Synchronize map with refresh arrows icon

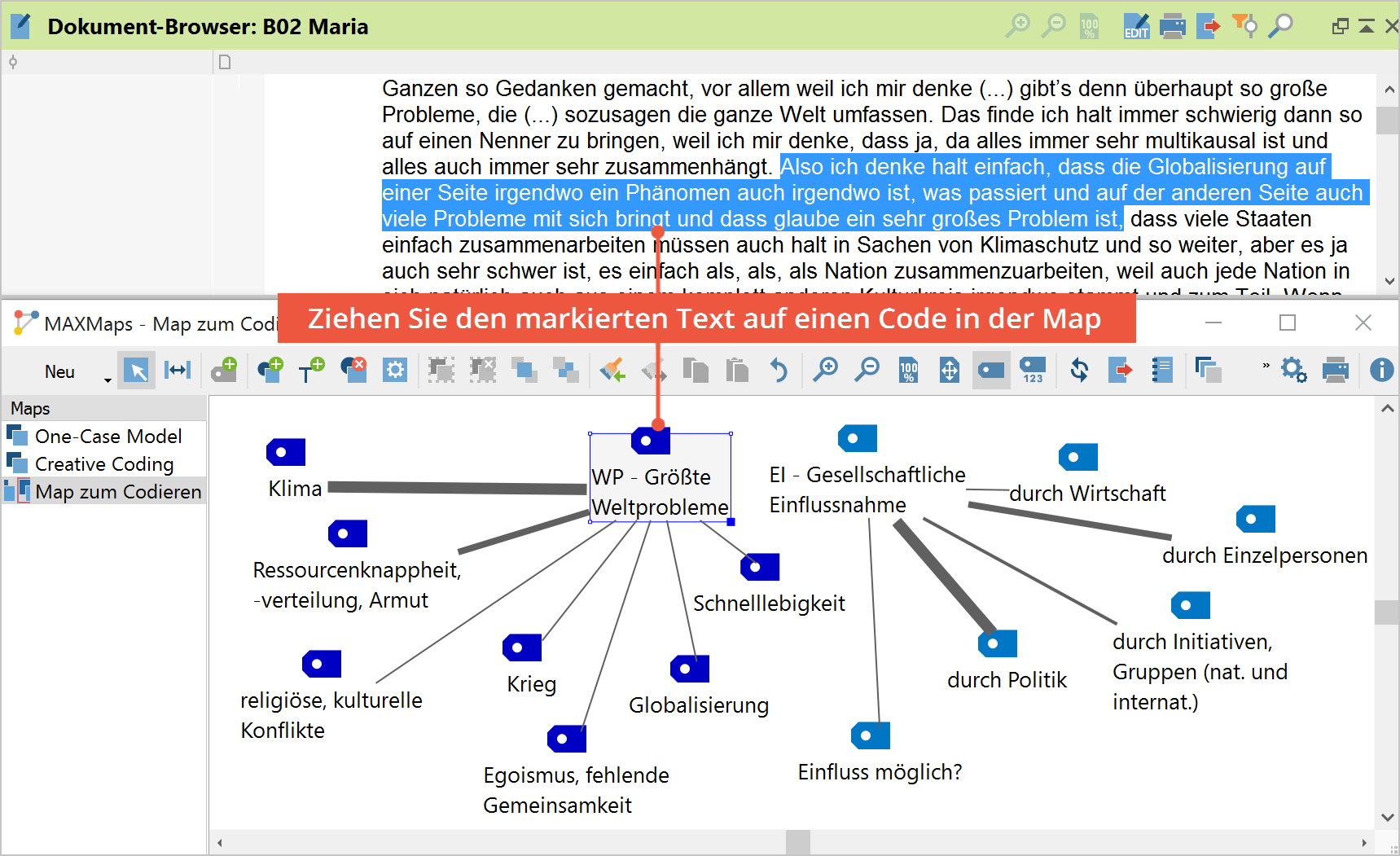tap(1080, 371)
